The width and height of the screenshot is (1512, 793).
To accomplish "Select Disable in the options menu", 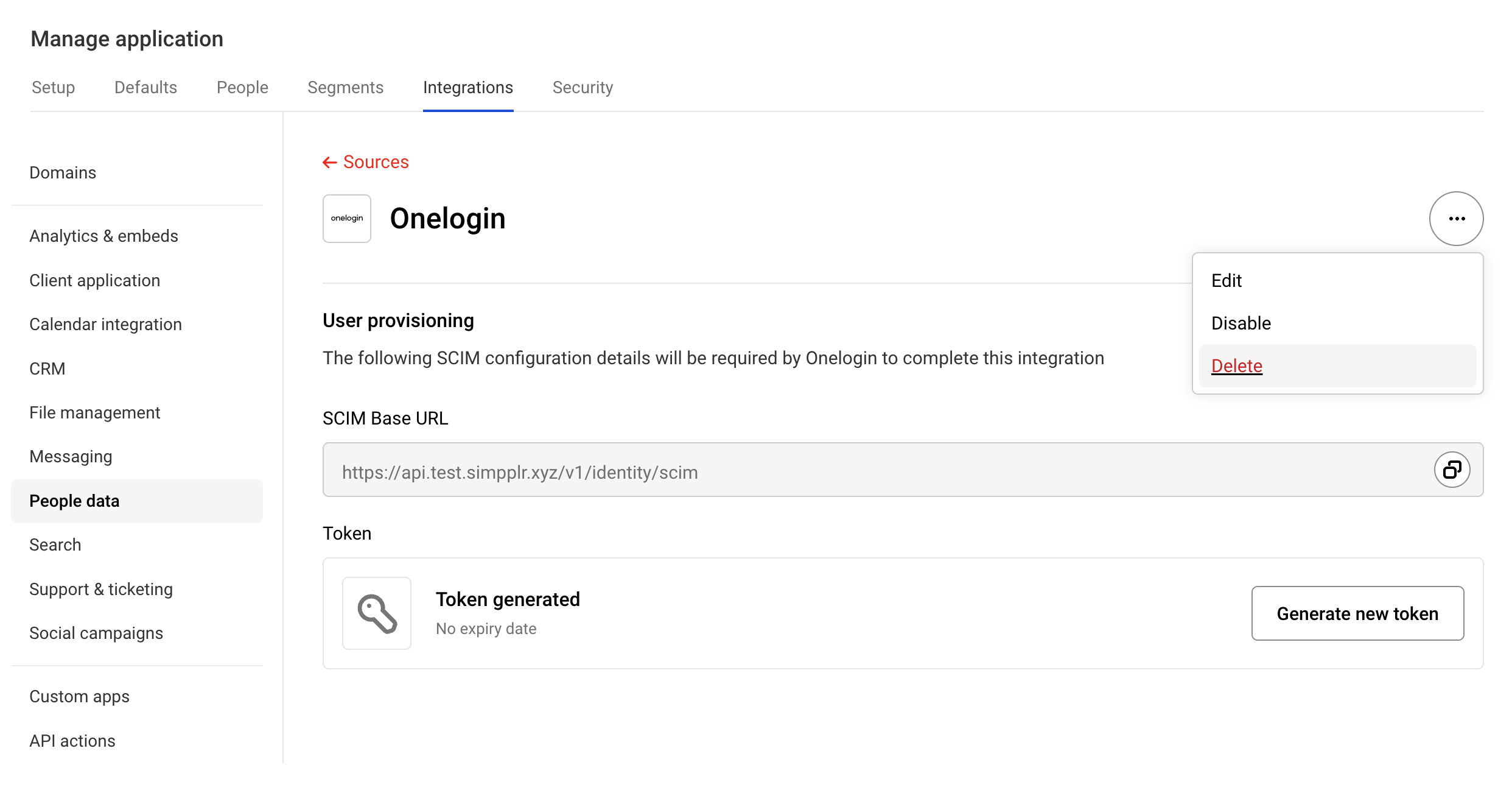I will click(1241, 323).
